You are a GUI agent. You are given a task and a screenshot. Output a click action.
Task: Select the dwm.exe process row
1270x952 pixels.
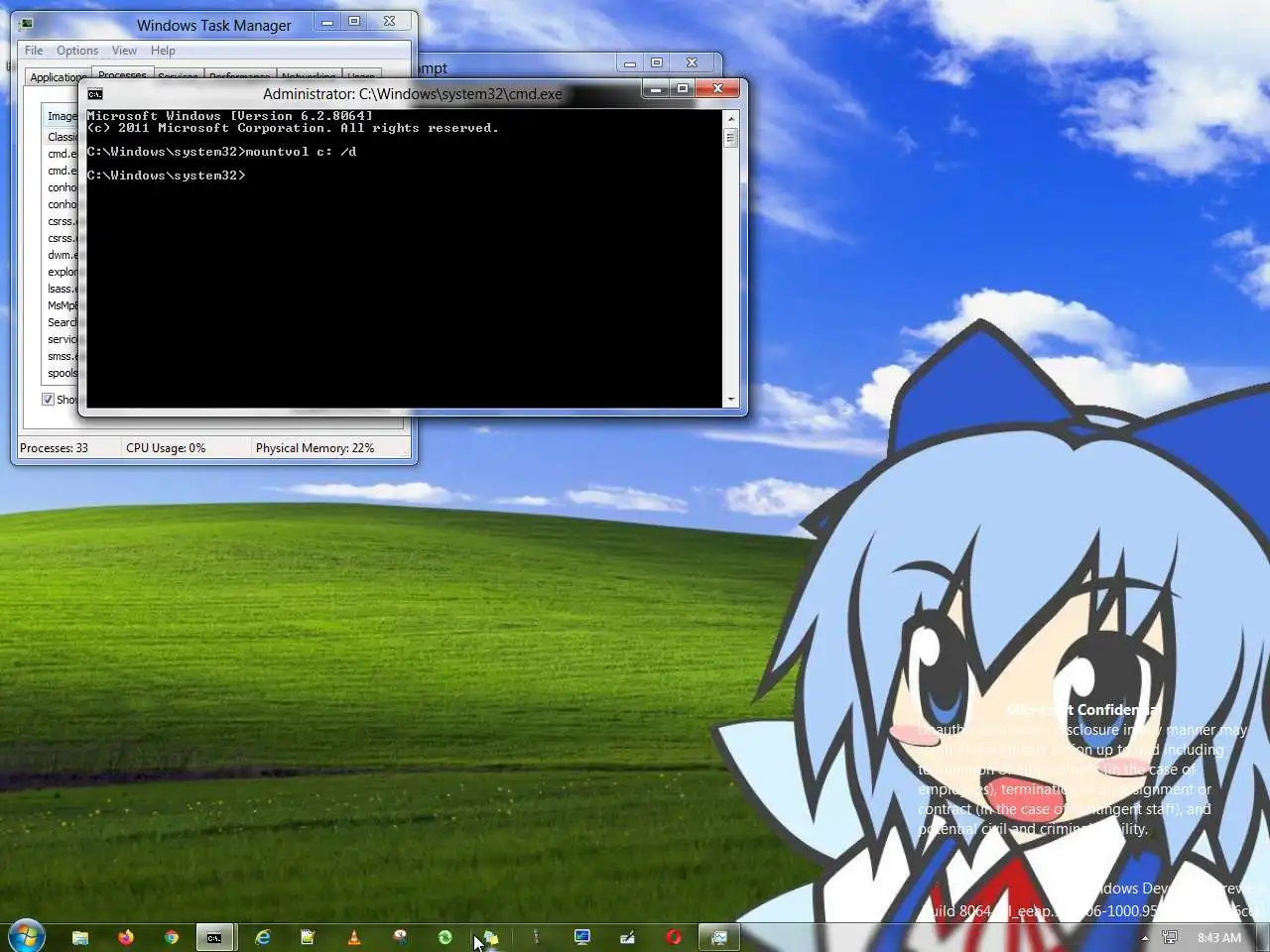coord(62,255)
